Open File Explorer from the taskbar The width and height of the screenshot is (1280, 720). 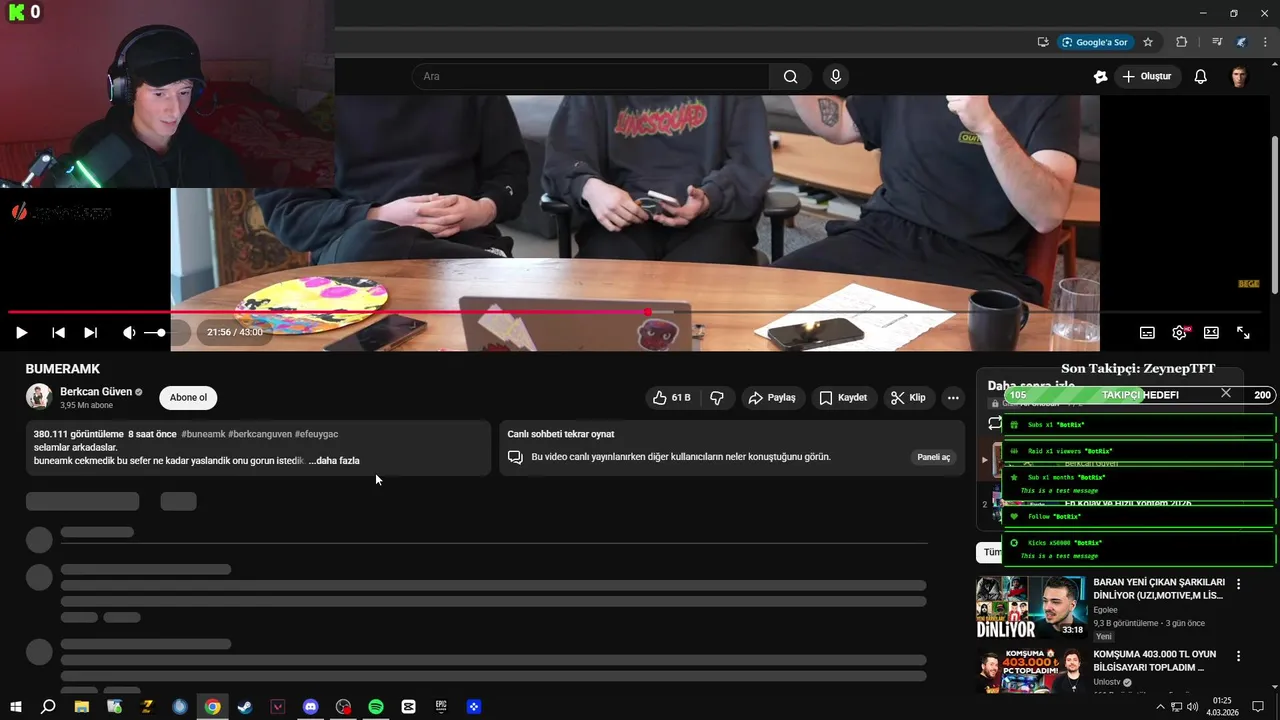click(82, 707)
